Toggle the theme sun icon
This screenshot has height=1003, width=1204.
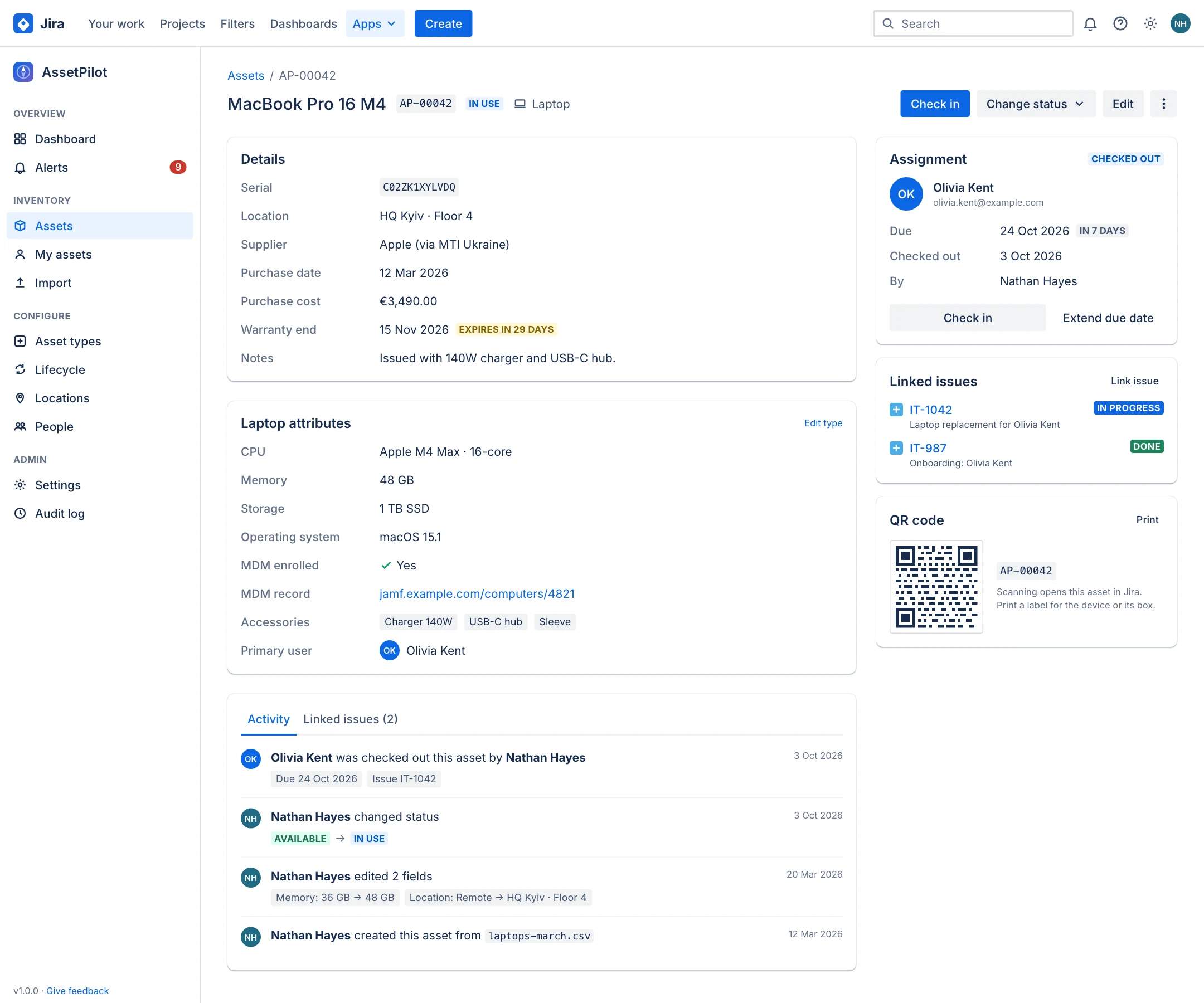[x=1150, y=23]
